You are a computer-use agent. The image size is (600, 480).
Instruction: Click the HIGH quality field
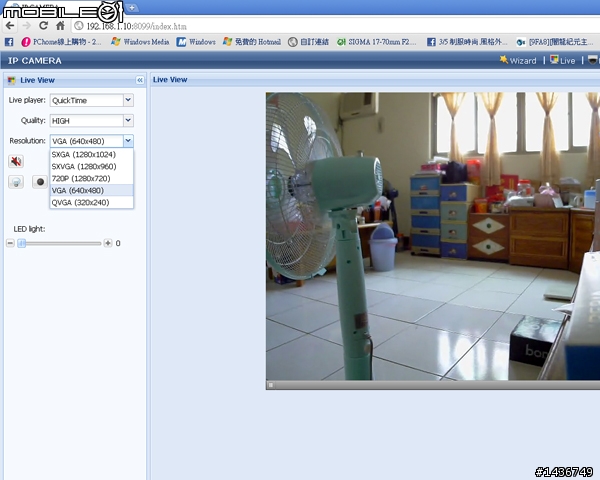click(x=87, y=121)
